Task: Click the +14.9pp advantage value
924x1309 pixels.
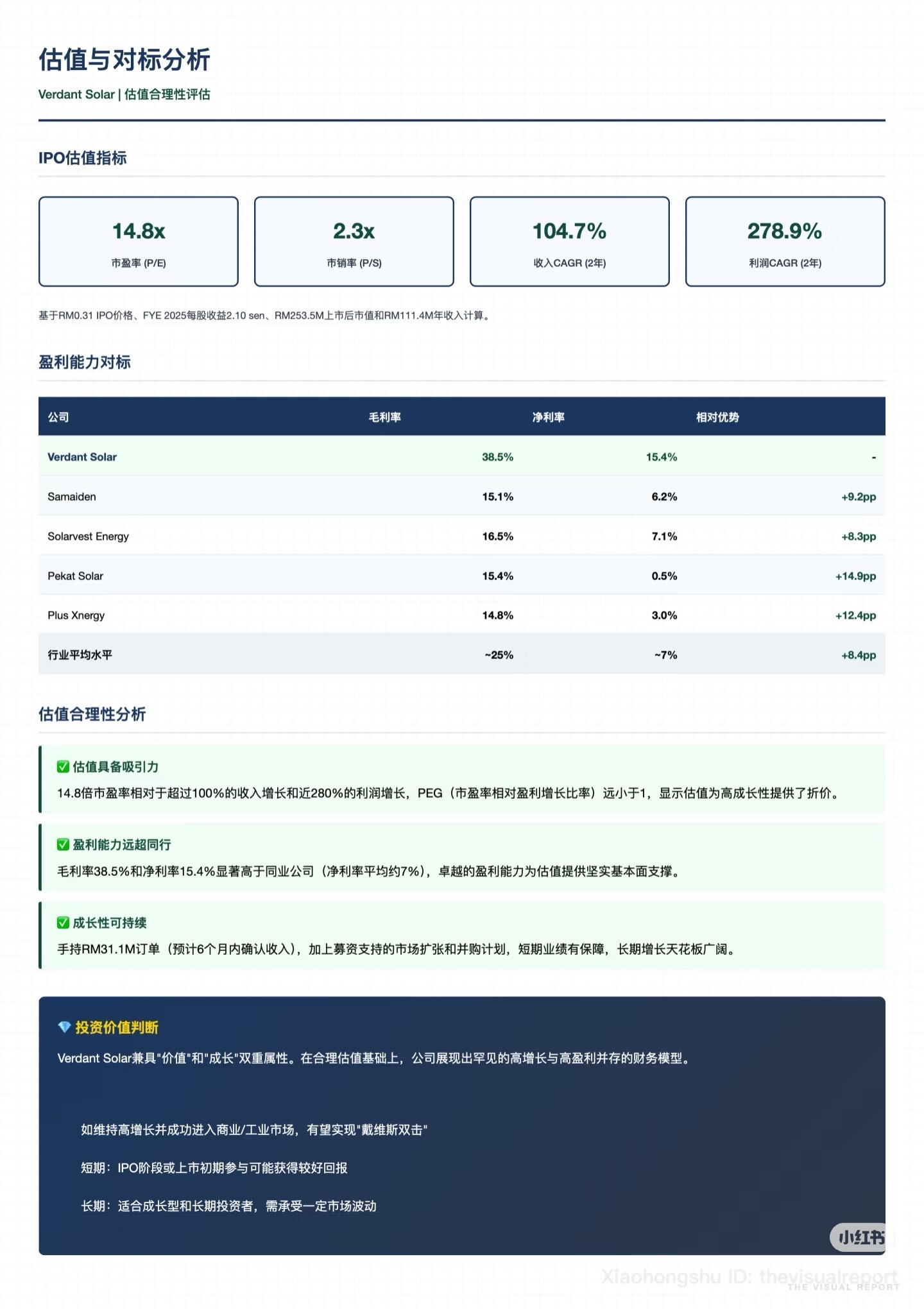Action: 855,576
